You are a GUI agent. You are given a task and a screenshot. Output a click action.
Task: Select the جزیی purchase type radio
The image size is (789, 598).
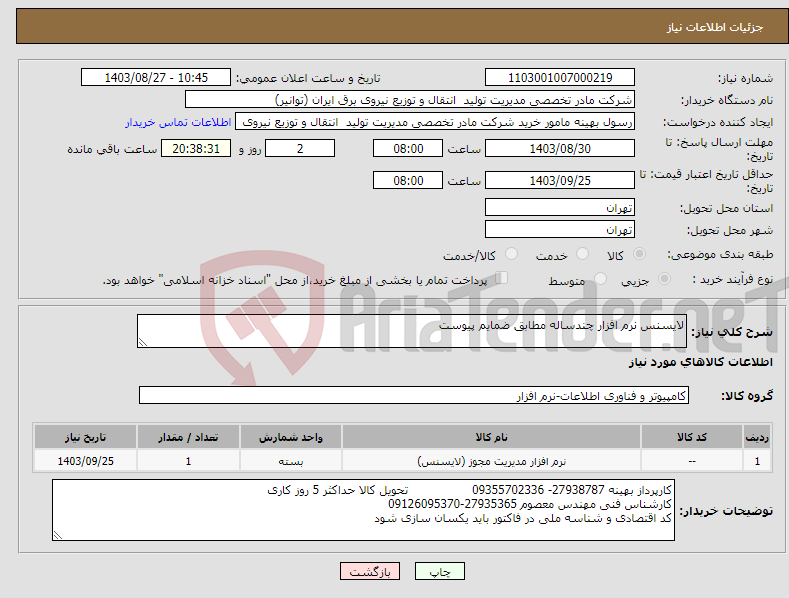coord(664,278)
